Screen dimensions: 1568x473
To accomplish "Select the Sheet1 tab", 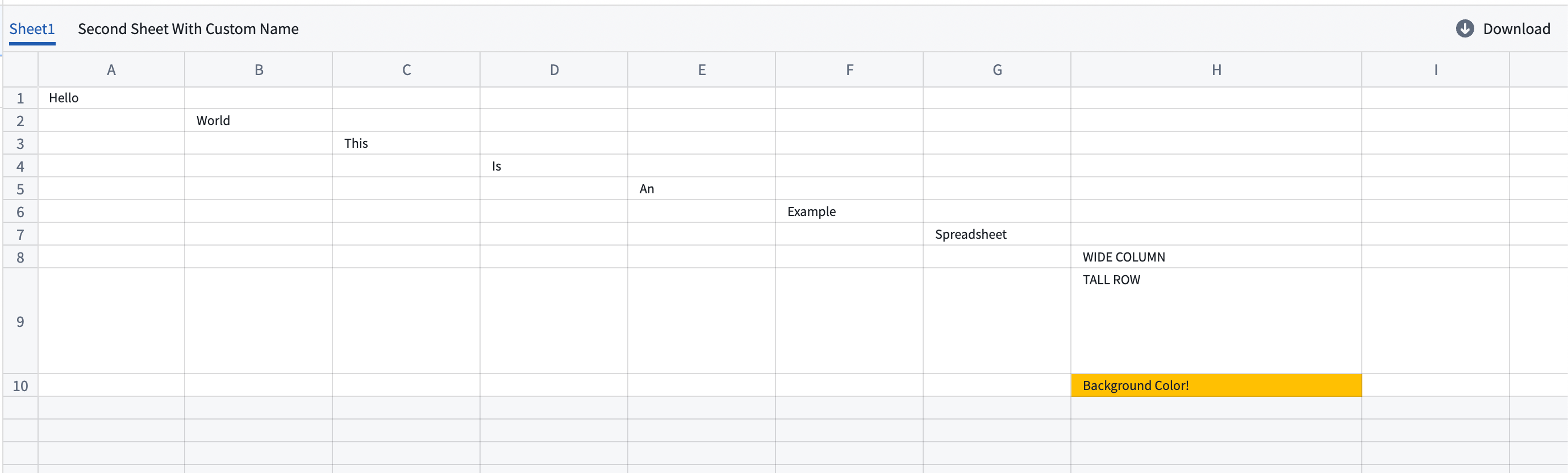I will (32, 28).
